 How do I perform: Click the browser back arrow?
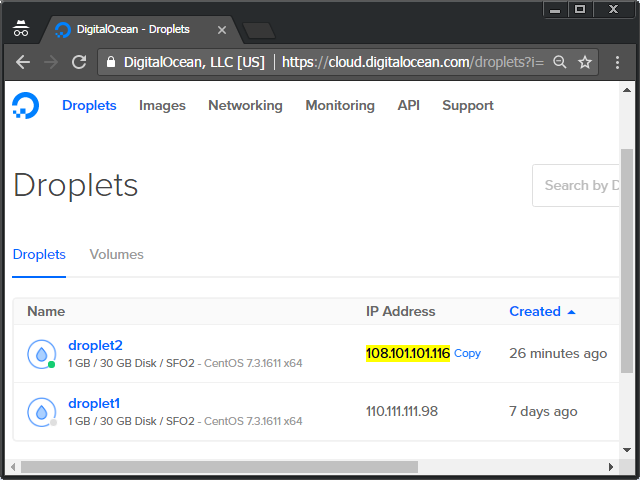[22, 62]
